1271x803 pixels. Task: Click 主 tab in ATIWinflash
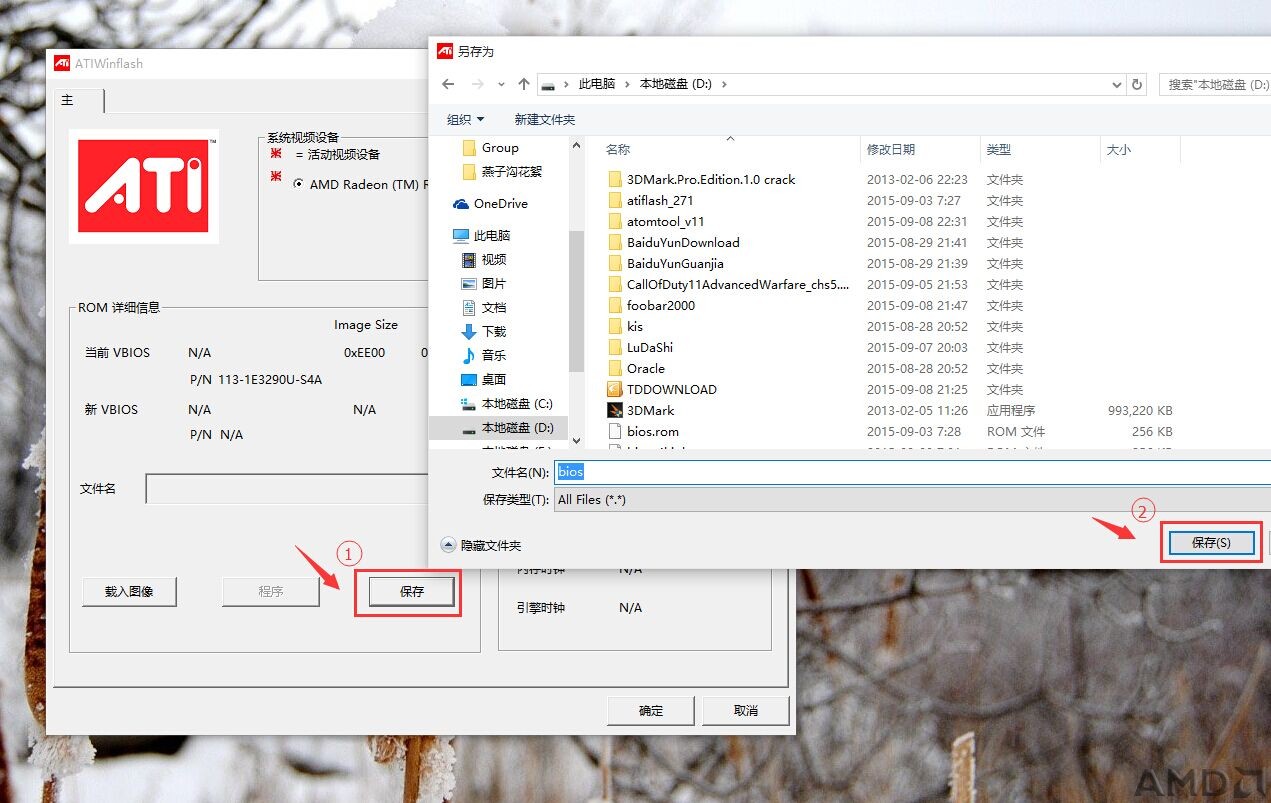click(x=79, y=100)
